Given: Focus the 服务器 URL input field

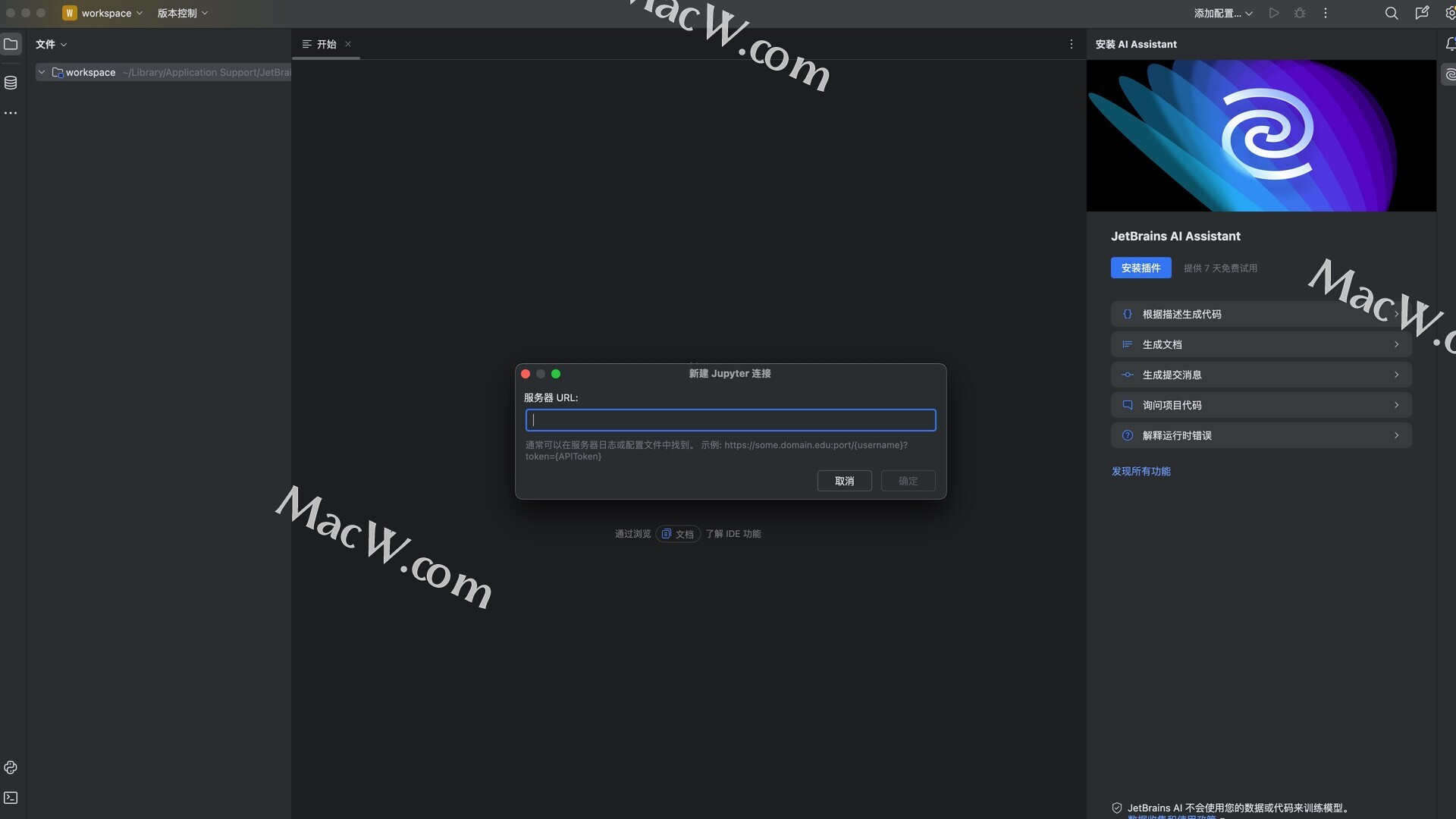Looking at the screenshot, I should tap(730, 420).
